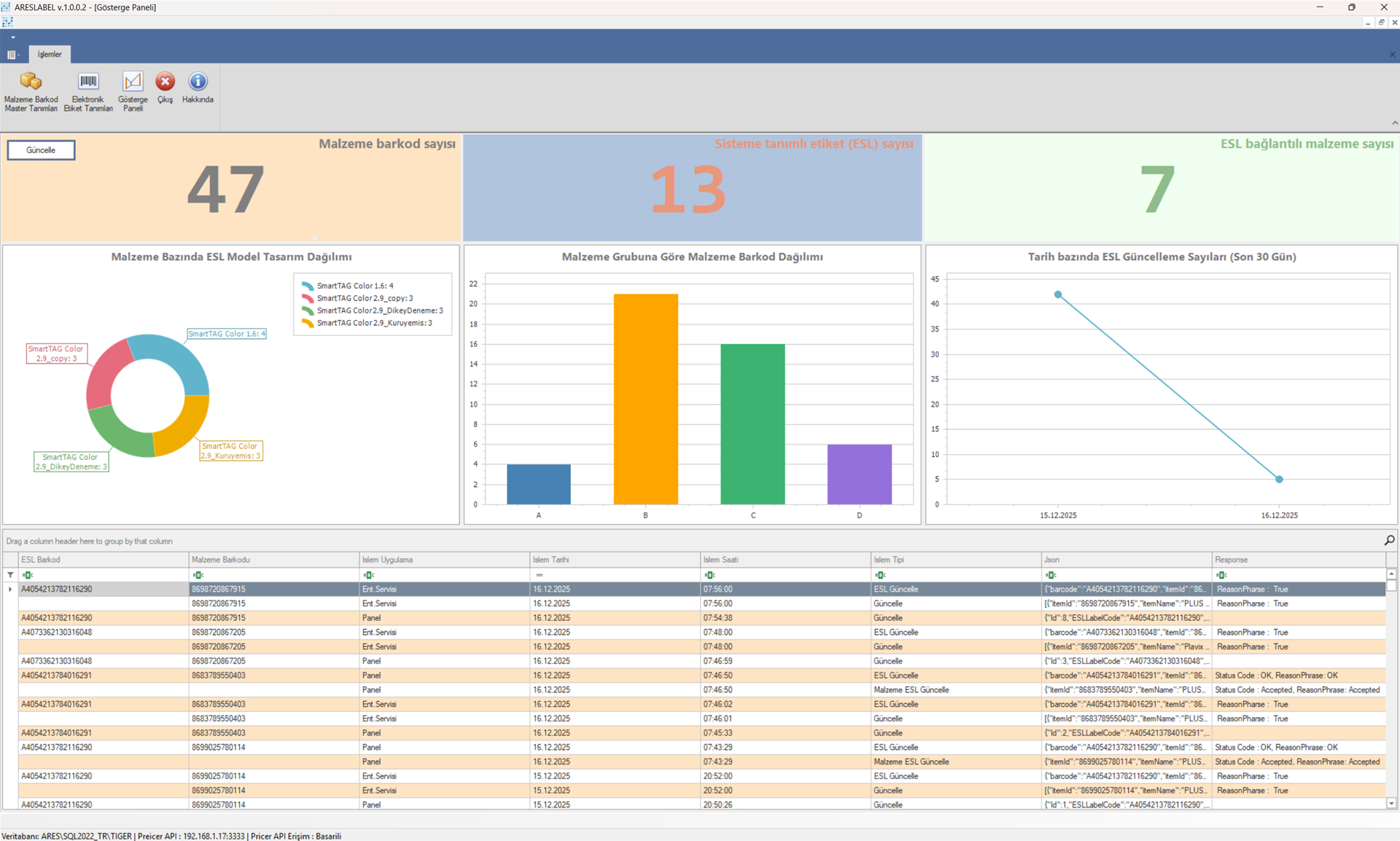Click the grid scrollbar down arrow
The width and height of the screenshot is (1400, 841).
pos(1391,803)
